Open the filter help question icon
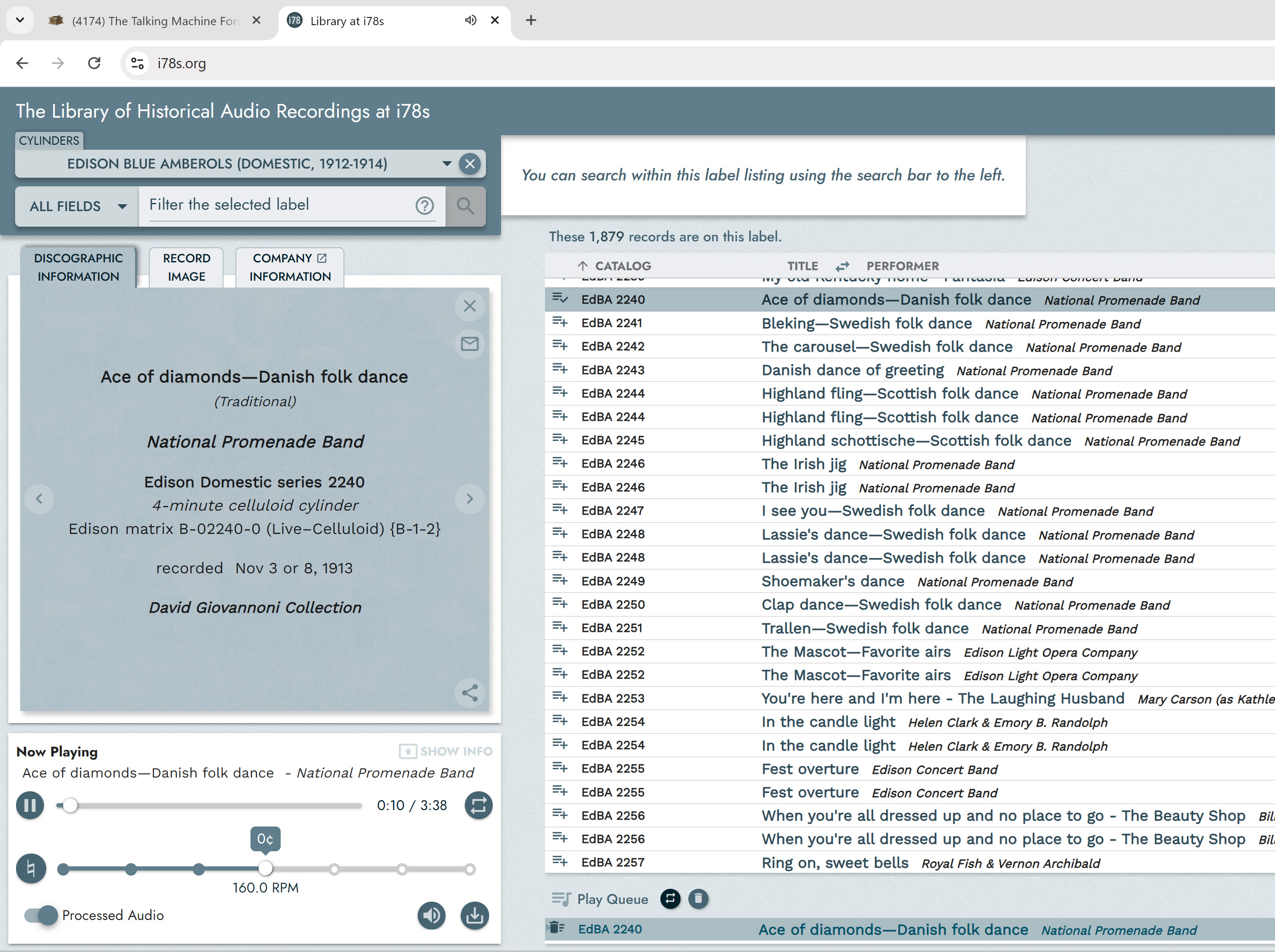The width and height of the screenshot is (1275, 952). (425, 206)
